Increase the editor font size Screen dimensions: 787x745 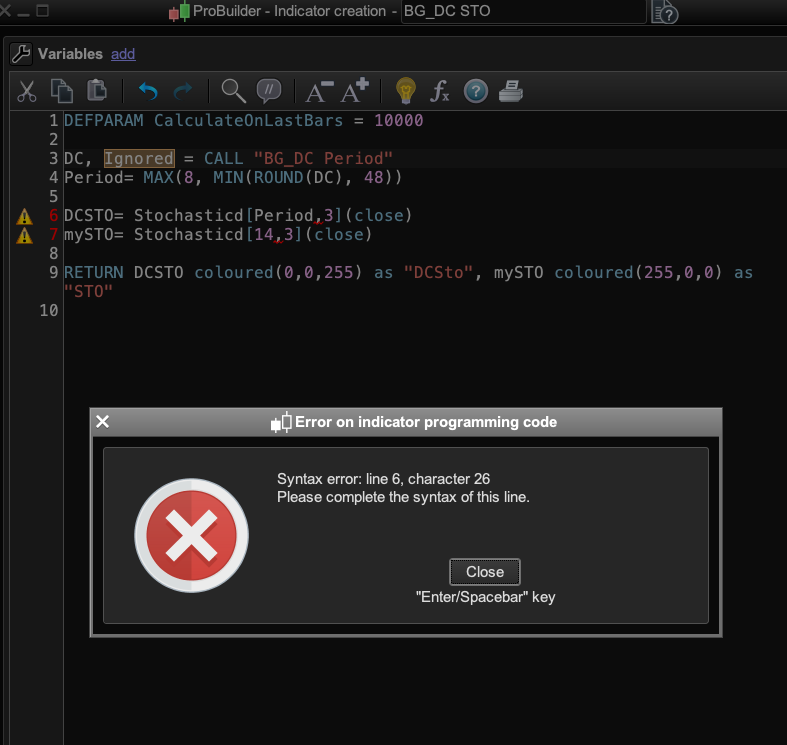tap(355, 90)
